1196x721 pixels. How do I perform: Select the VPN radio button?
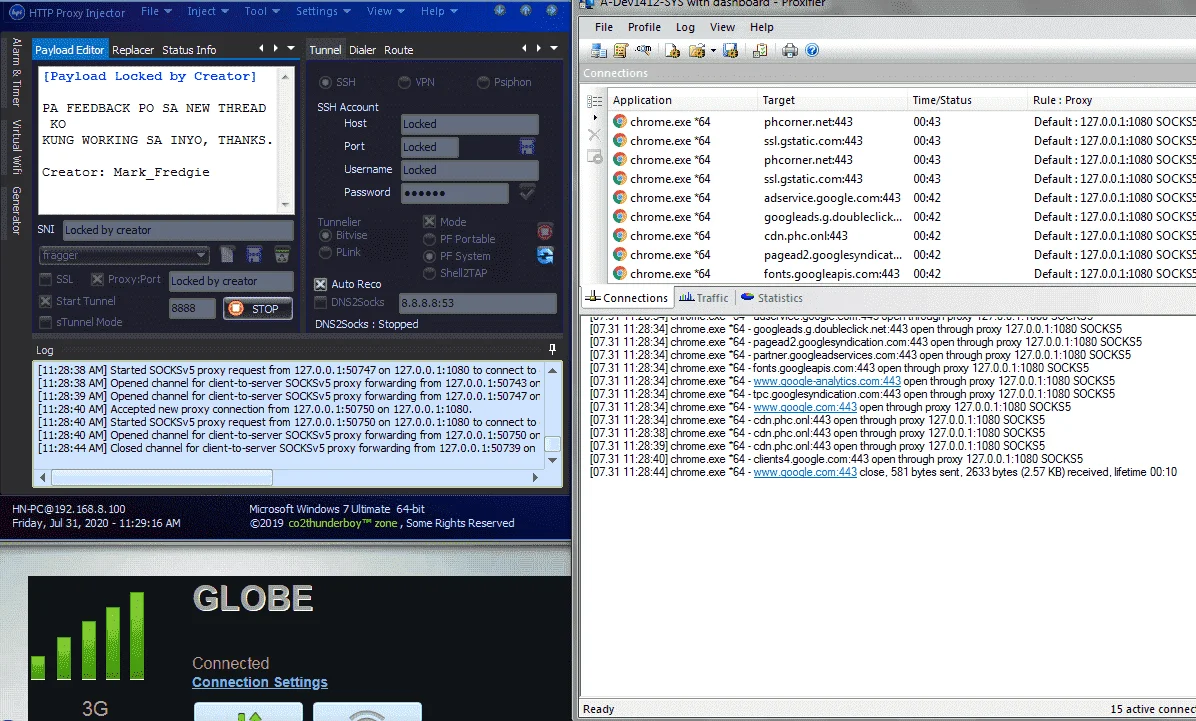416,82
